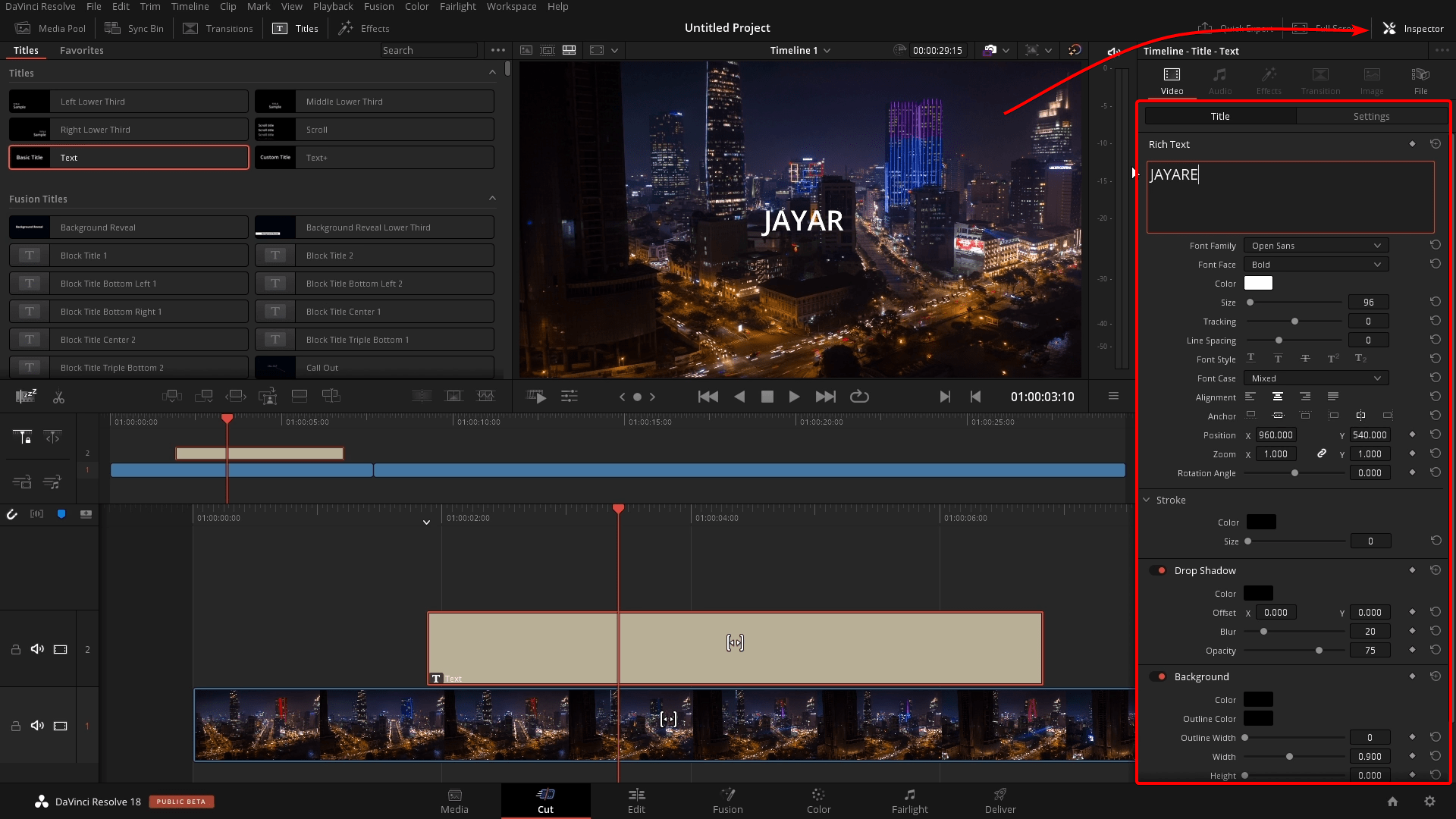Open the Font Case dropdown
Screen dimensions: 1456x819
tap(1316, 378)
